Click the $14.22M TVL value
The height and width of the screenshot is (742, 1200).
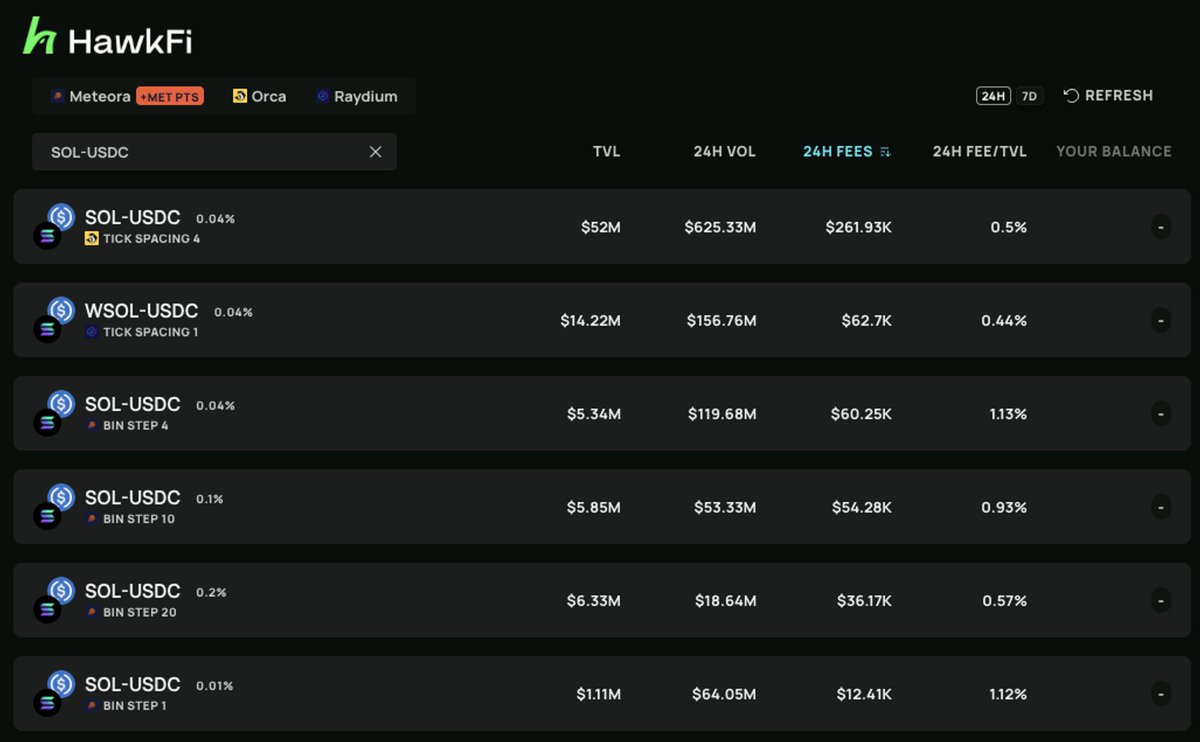[x=590, y=320]
